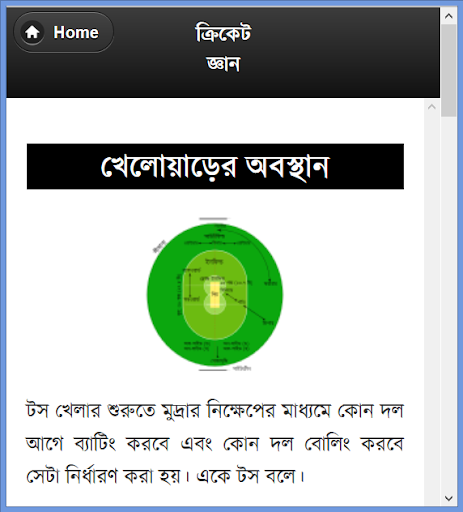Click the house icon in the header
Screen dimensions: 463x512
(x=32, y=32)
